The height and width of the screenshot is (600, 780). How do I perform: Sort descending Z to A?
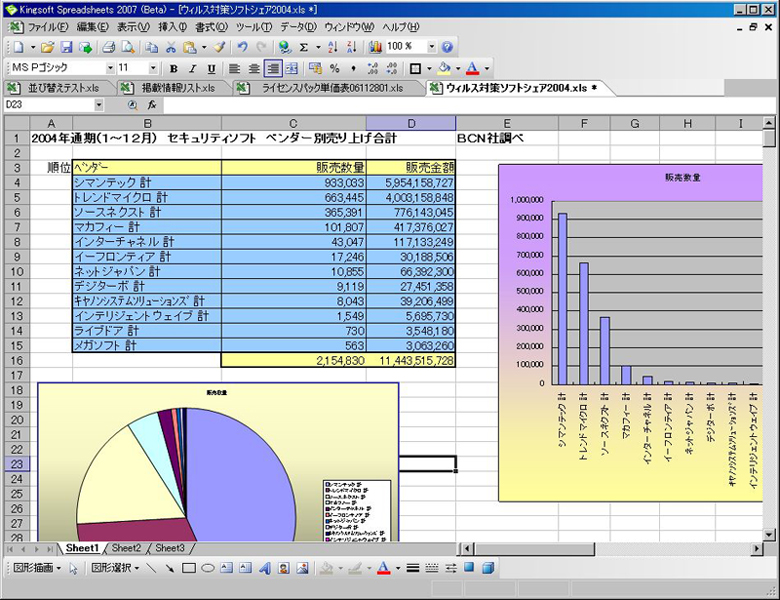click(x=352, y=47)
